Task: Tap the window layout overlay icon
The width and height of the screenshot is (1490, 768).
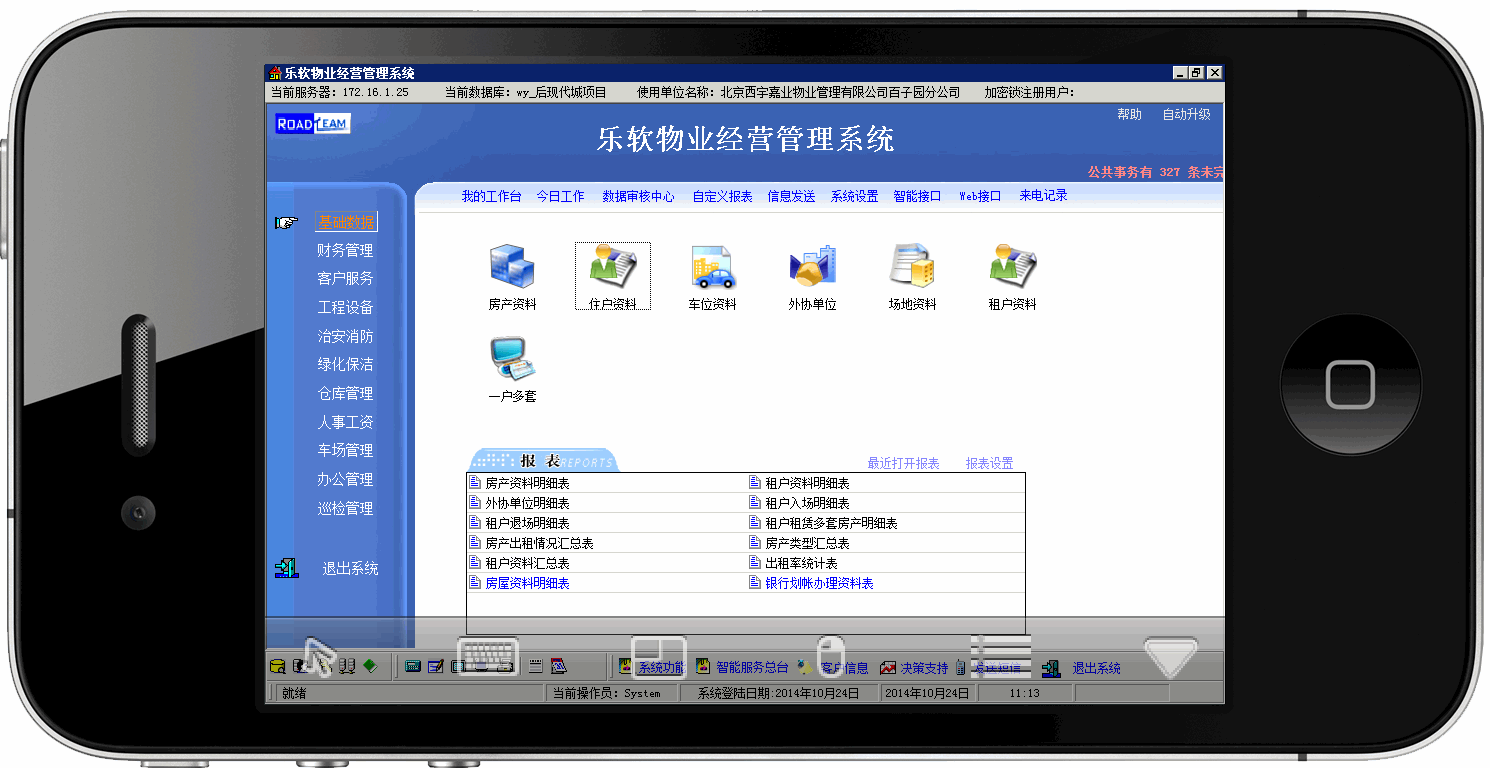Action: point(658,657)
